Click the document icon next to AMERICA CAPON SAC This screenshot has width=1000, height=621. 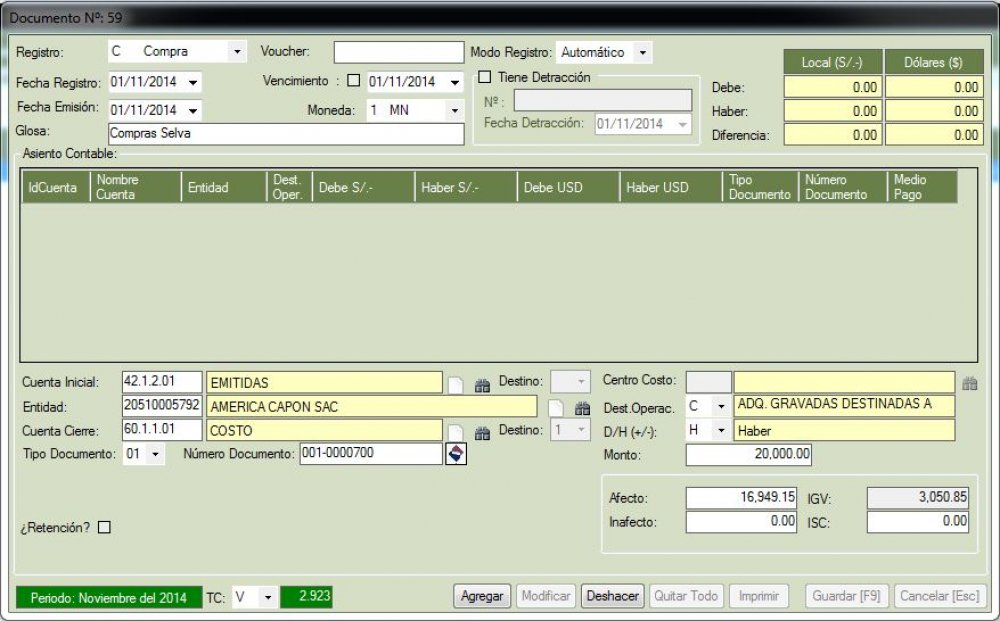coord(556,409)
